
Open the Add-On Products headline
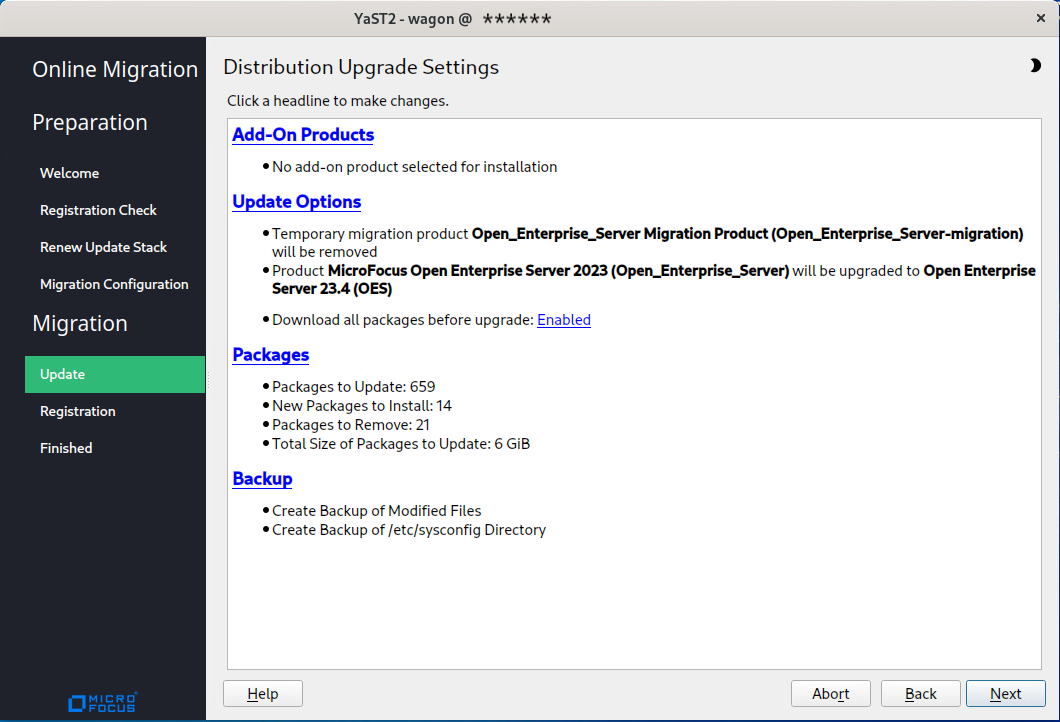pos(303,135)
